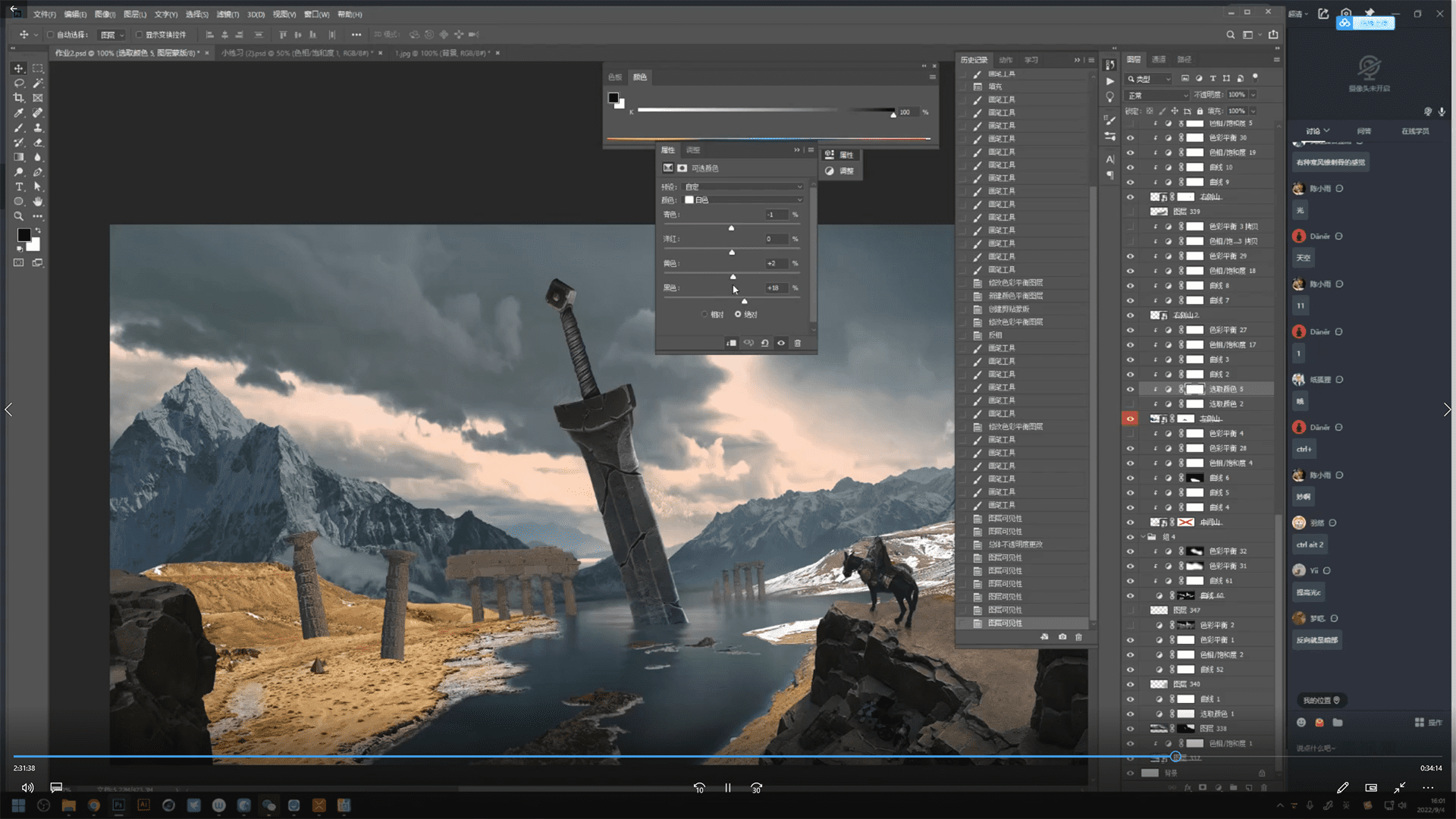Select the Type tool
Image resolution: width=1456 pixels, height=819 pixels.
pyautogui.click(x=19, y=187)
